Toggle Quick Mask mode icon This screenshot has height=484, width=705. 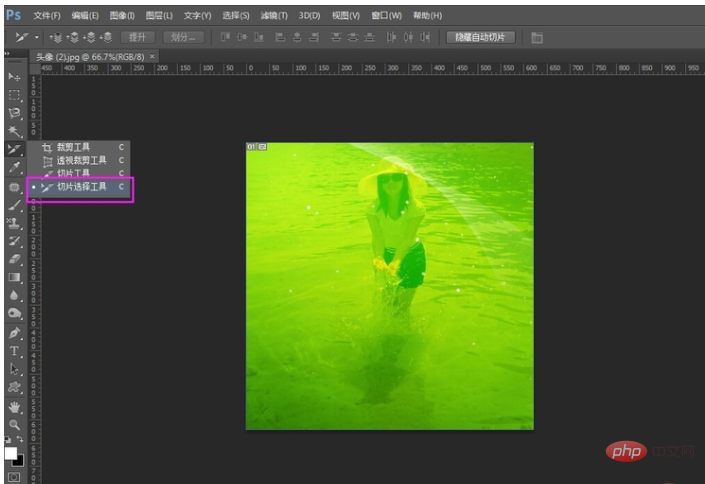point(14,477)
